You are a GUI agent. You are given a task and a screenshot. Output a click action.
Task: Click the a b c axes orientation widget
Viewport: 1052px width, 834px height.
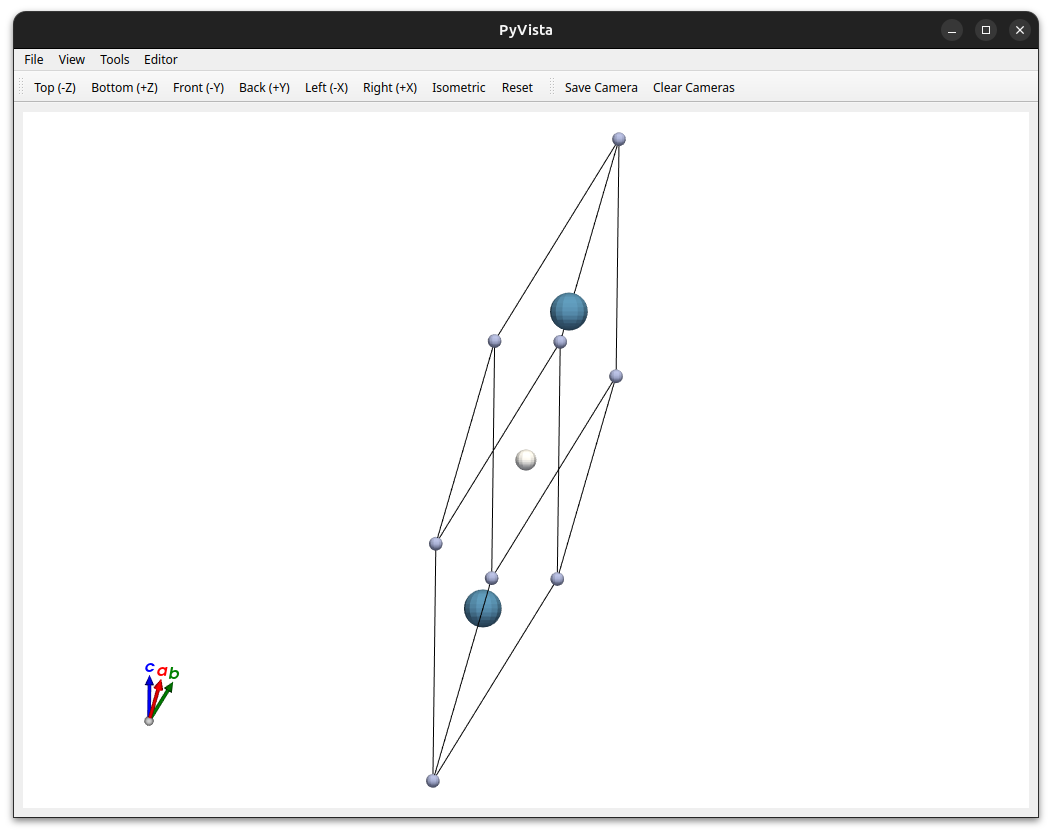161,694
